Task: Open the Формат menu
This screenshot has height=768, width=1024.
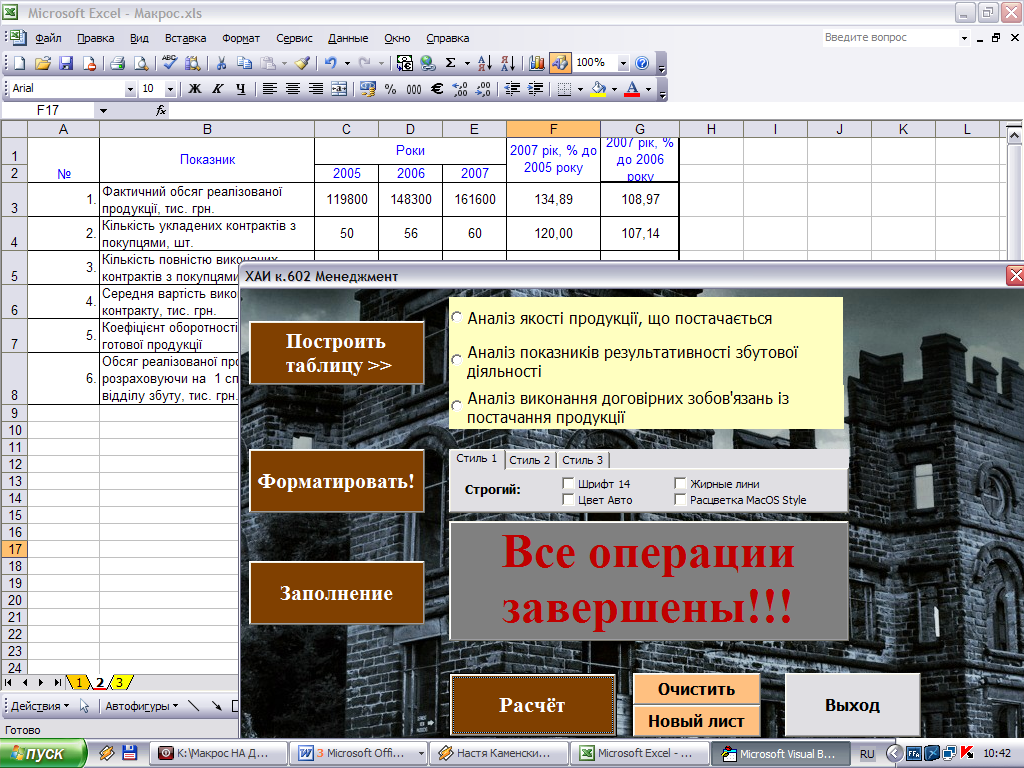Action: coord(241,38)
